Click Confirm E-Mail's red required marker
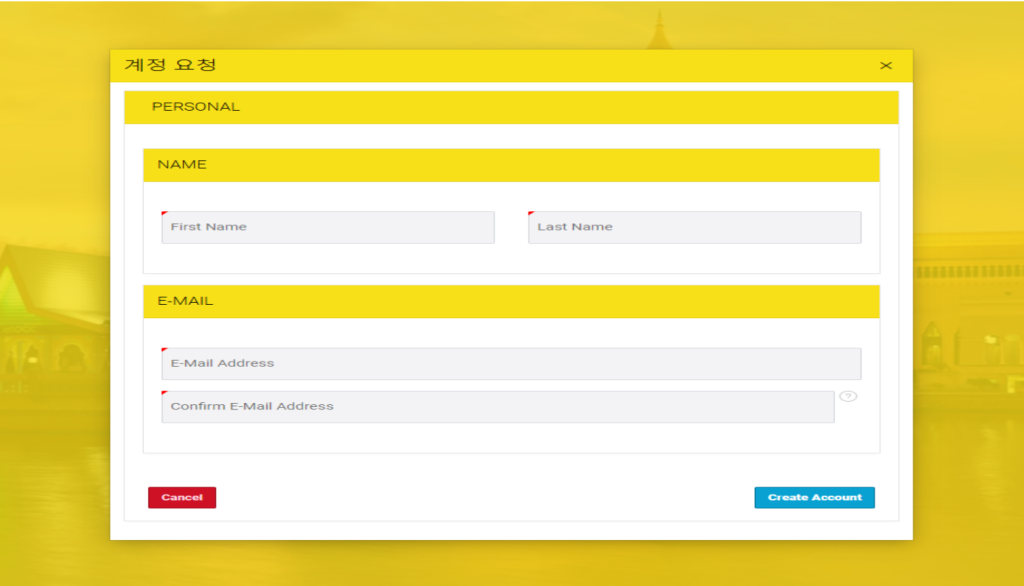 coord(164,393)
